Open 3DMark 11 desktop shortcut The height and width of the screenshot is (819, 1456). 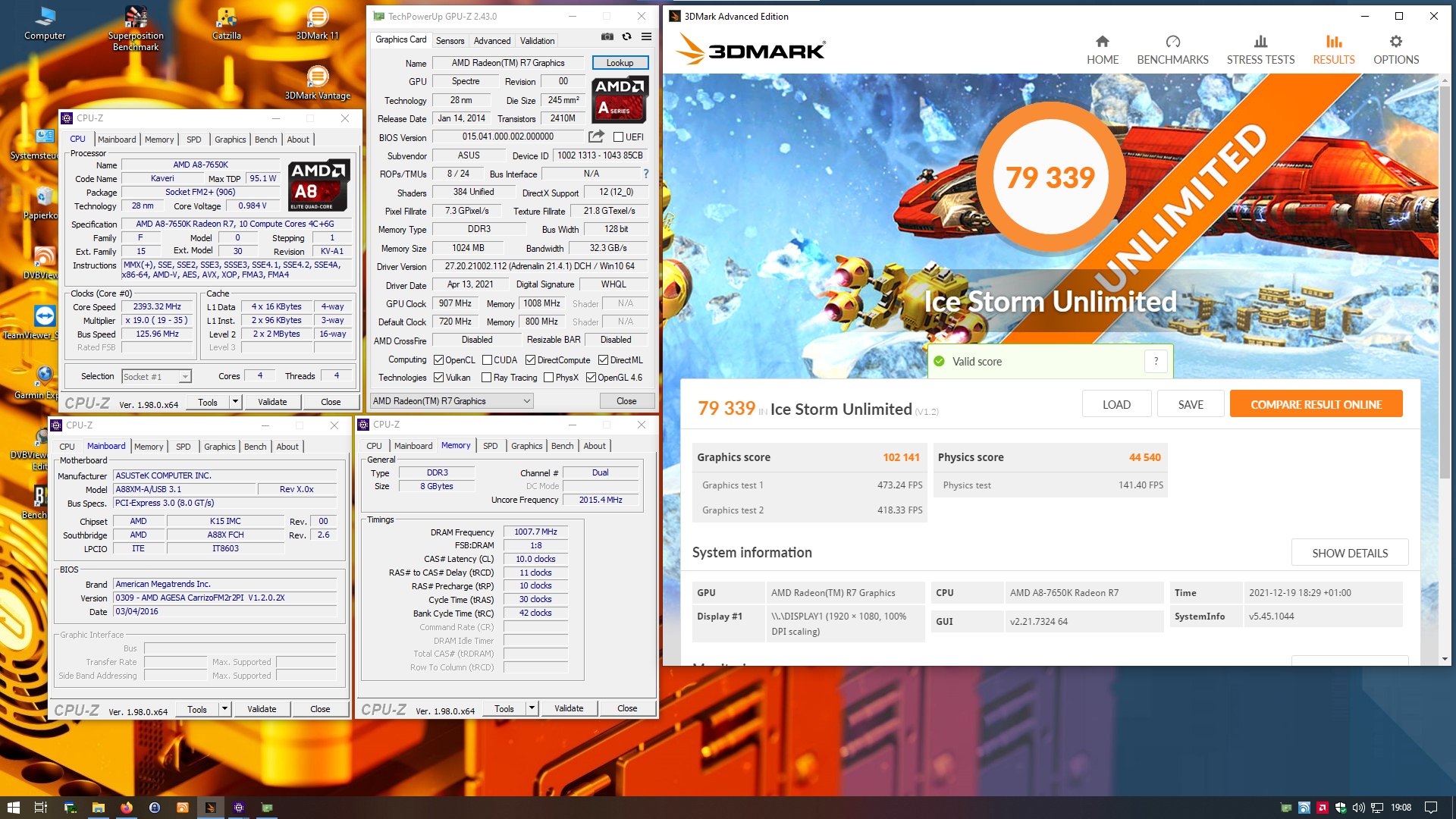pyautogui.click(x=318, y=24)
